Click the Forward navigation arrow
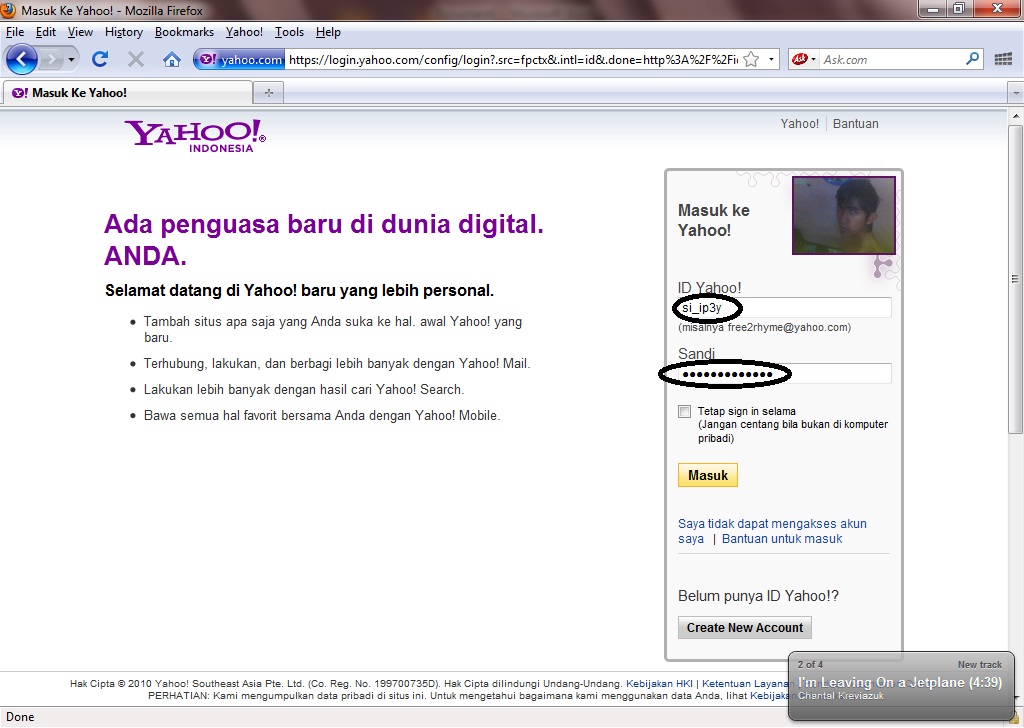The image size is (1024, 728). (x=51, y=59)
